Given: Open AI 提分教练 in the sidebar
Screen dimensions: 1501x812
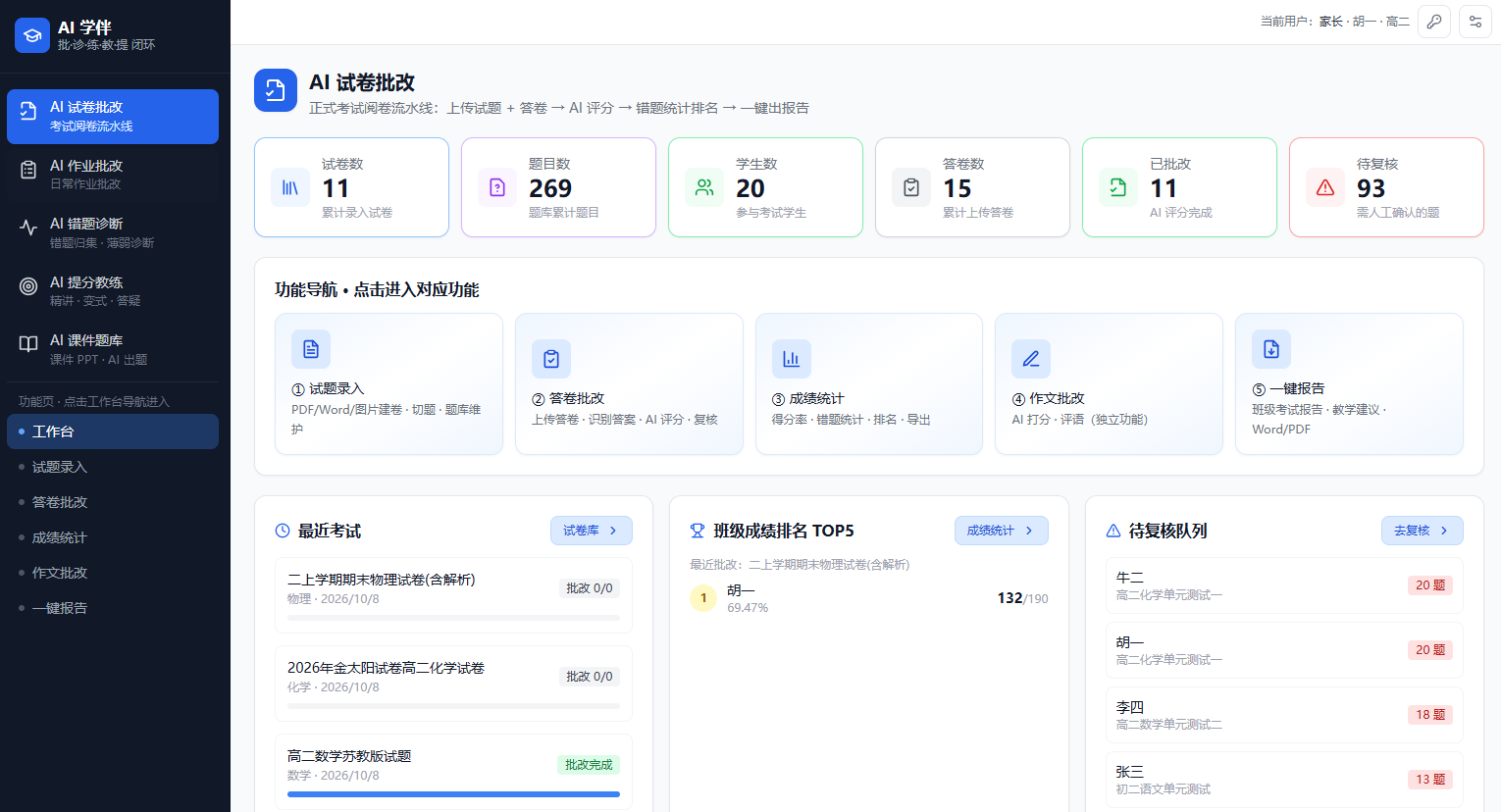Looking at the screenshot, I should [113, 291].
